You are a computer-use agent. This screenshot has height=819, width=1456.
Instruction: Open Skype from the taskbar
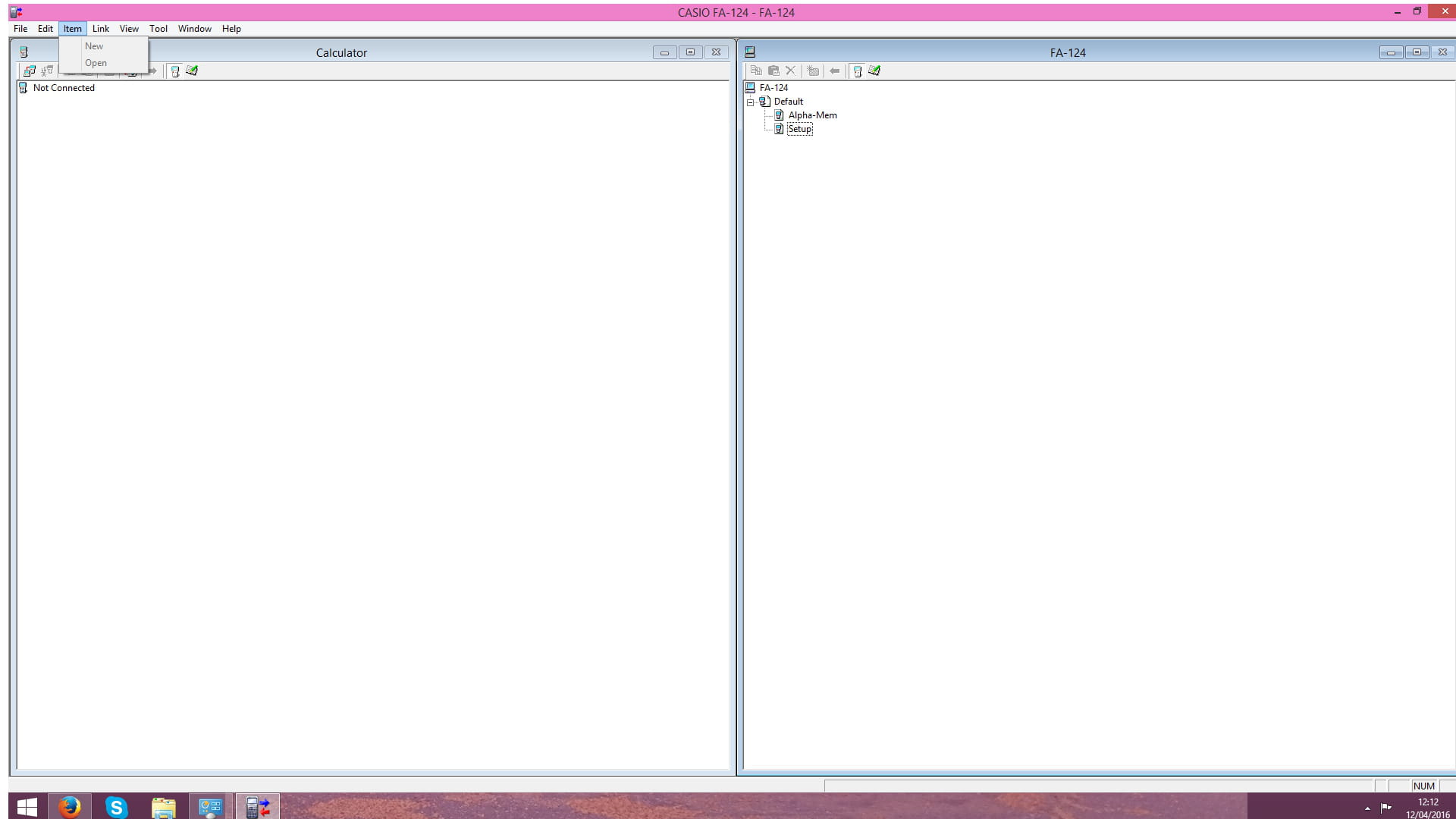pos(117,807)
